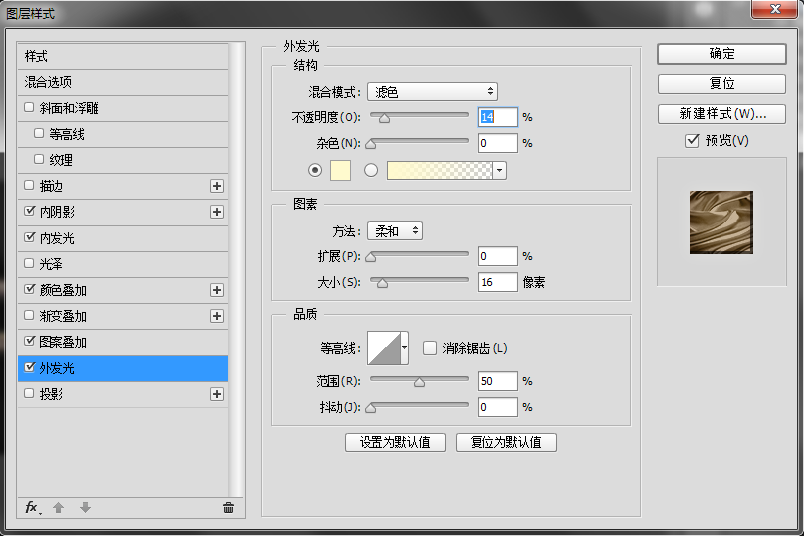This screenshot has height=536, width=804.
Task: Click the silk texture style preview thumbnail
Action: click(721, 222)
